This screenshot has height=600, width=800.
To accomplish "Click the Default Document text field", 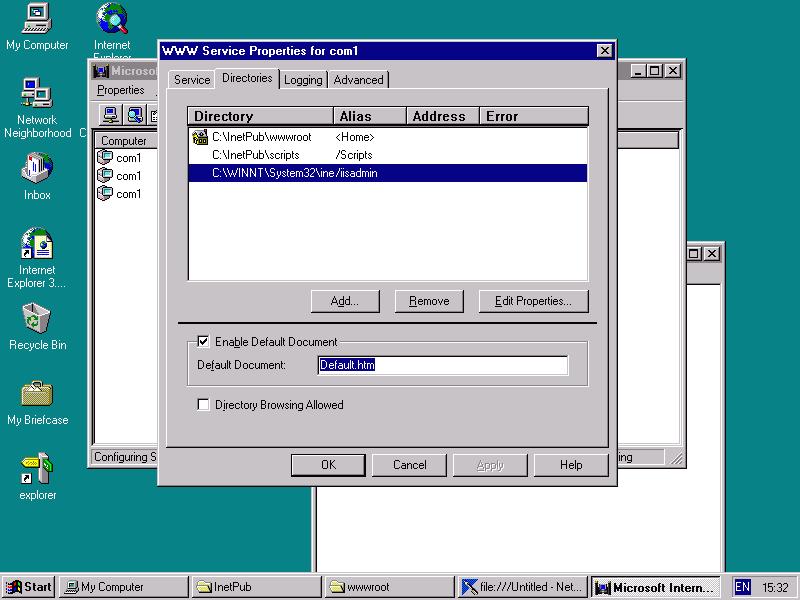I will [x=442, y=365].
